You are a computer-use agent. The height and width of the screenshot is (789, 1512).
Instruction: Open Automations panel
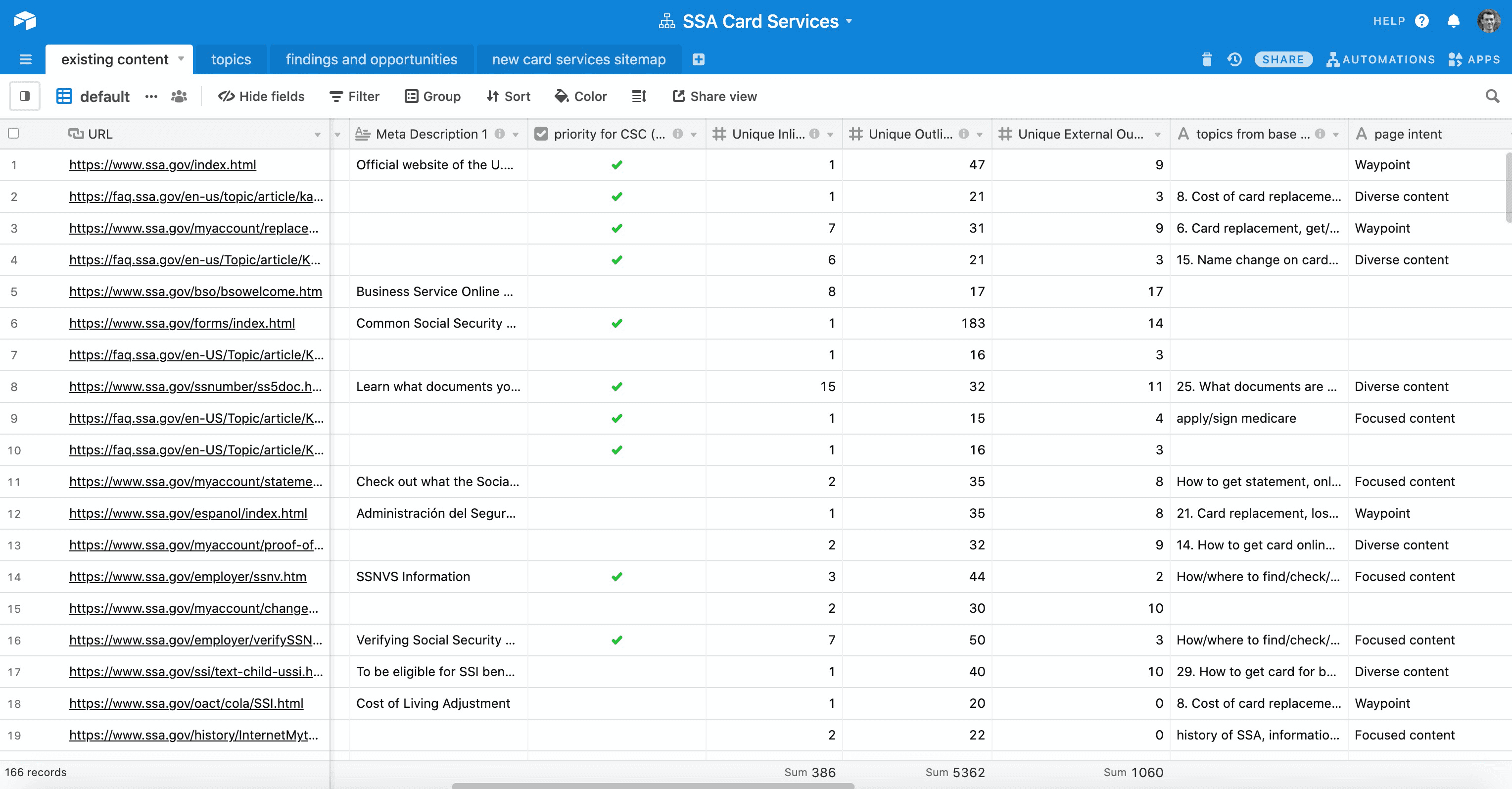pos(1380,59)
